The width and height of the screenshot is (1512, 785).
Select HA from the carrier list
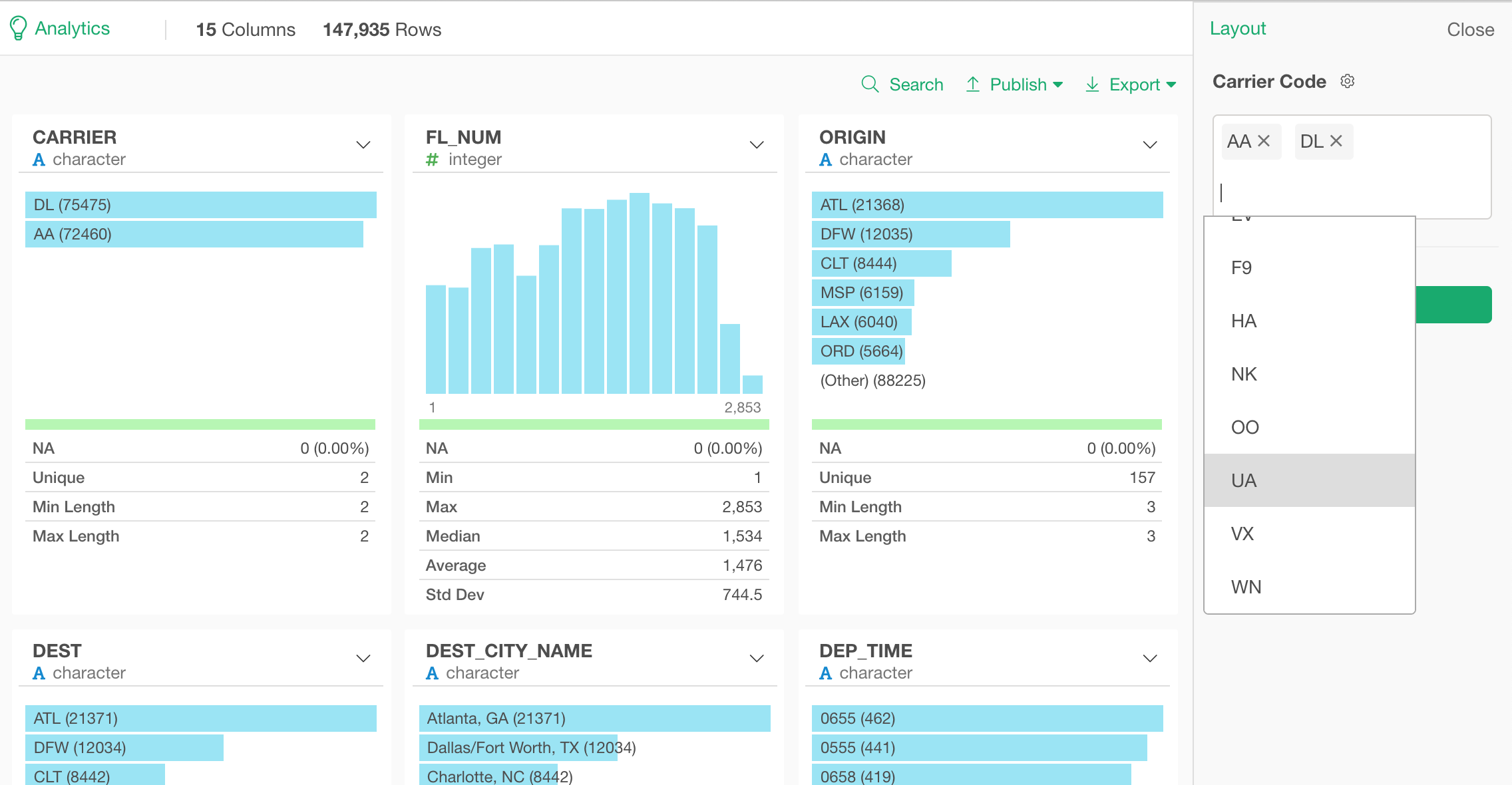[1309, 321]
